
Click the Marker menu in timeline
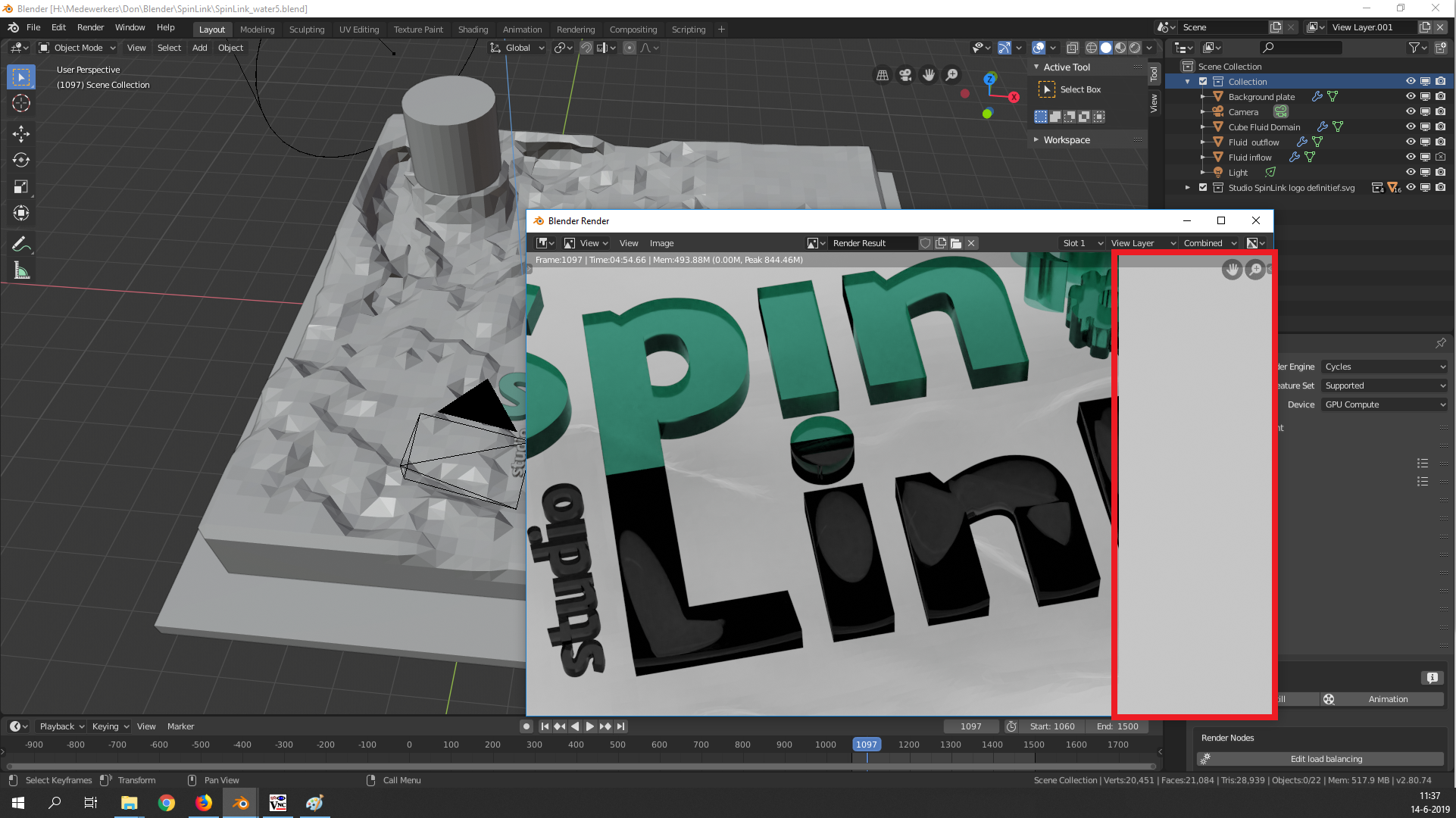180,726
